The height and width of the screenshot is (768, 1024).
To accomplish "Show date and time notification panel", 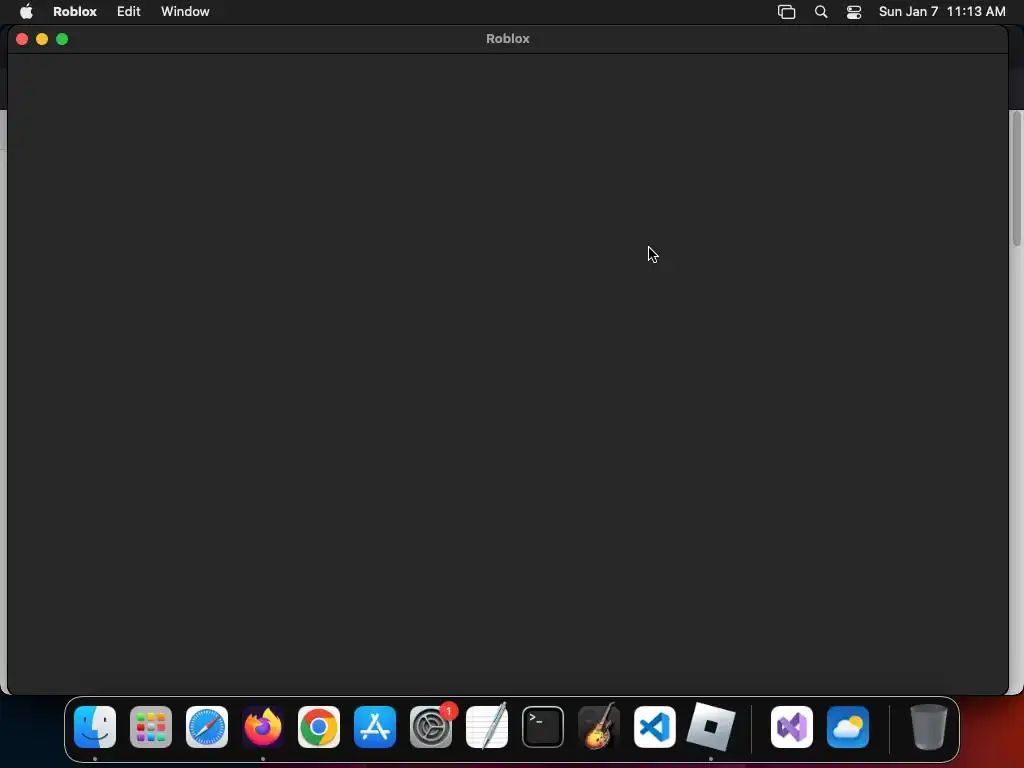I will click(x=942, y=12).
